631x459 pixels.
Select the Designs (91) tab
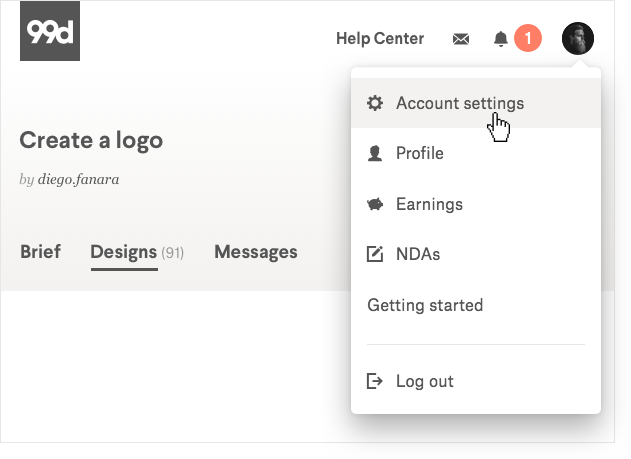[x=137, y=252]
